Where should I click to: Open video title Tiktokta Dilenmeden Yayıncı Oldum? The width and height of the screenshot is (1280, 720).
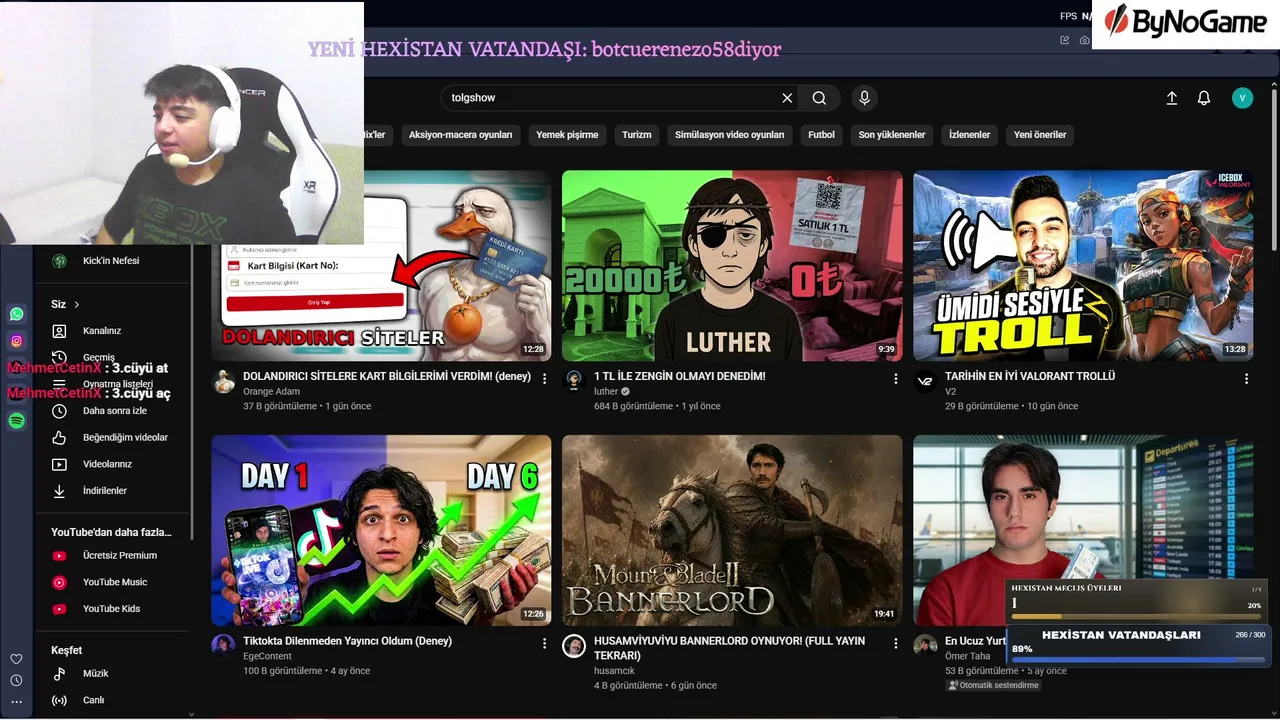(x=348, y=641)
